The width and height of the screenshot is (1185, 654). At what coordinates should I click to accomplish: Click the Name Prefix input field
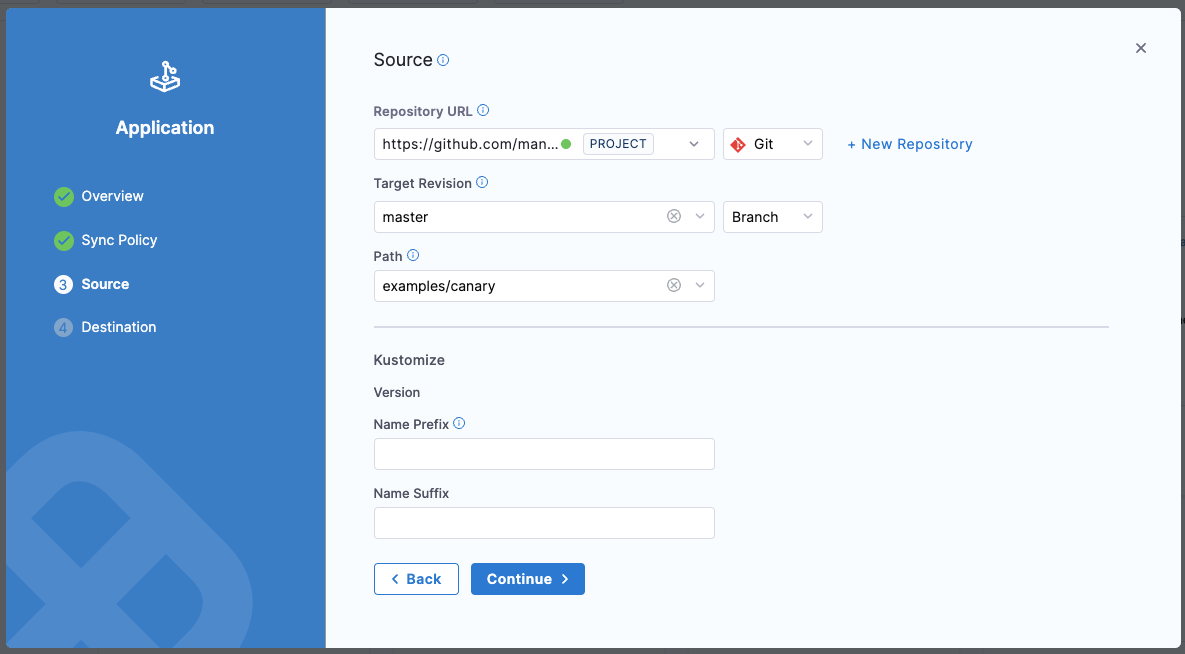click(544, 454)
